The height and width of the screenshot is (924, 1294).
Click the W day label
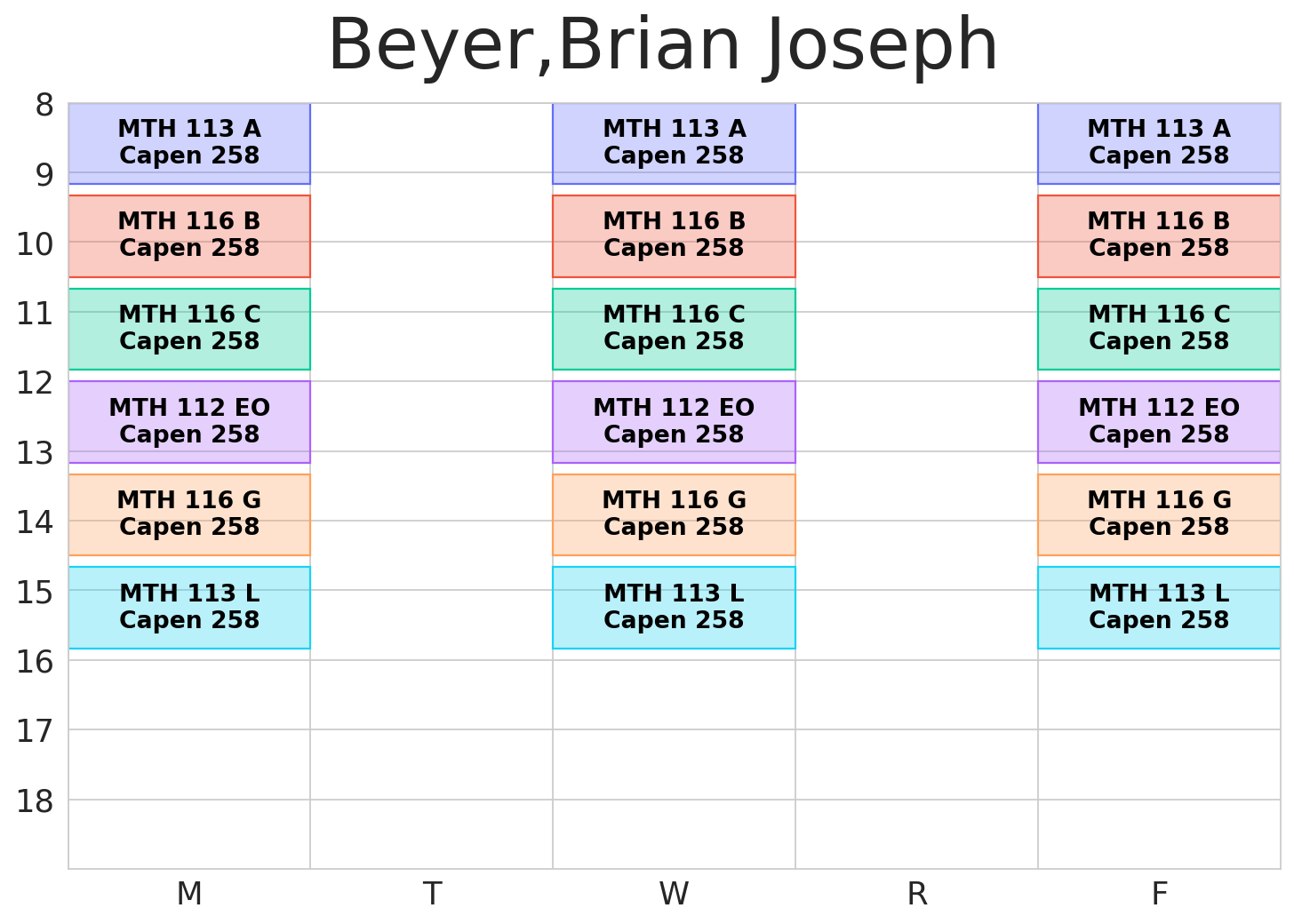point(674,894)
